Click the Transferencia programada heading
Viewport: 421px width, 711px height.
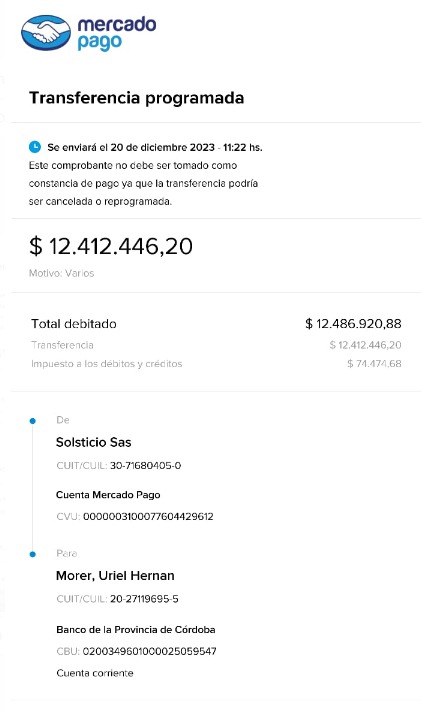pyautogui.click(x=137, y=98)
